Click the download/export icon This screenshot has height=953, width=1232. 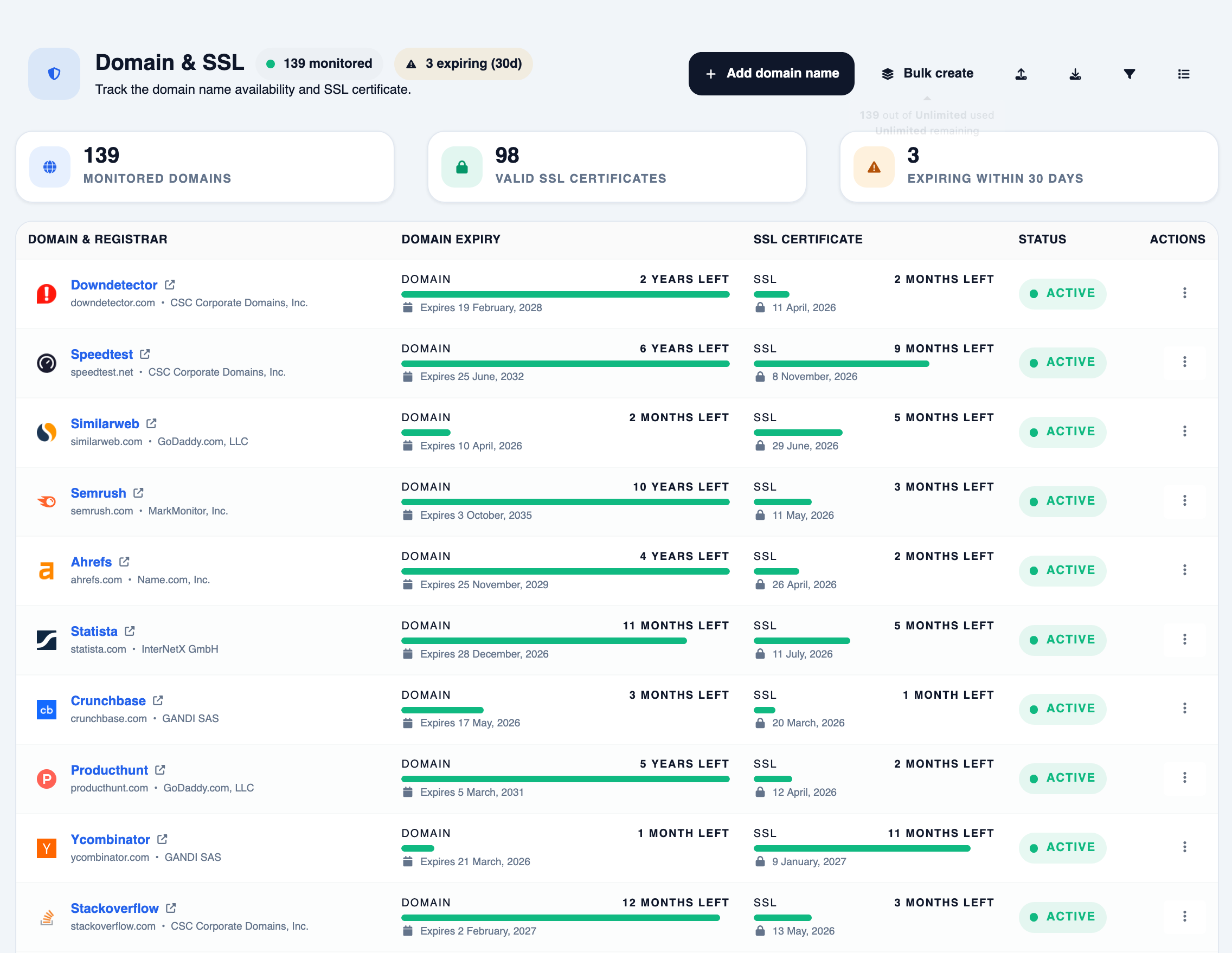(1075, 74)
